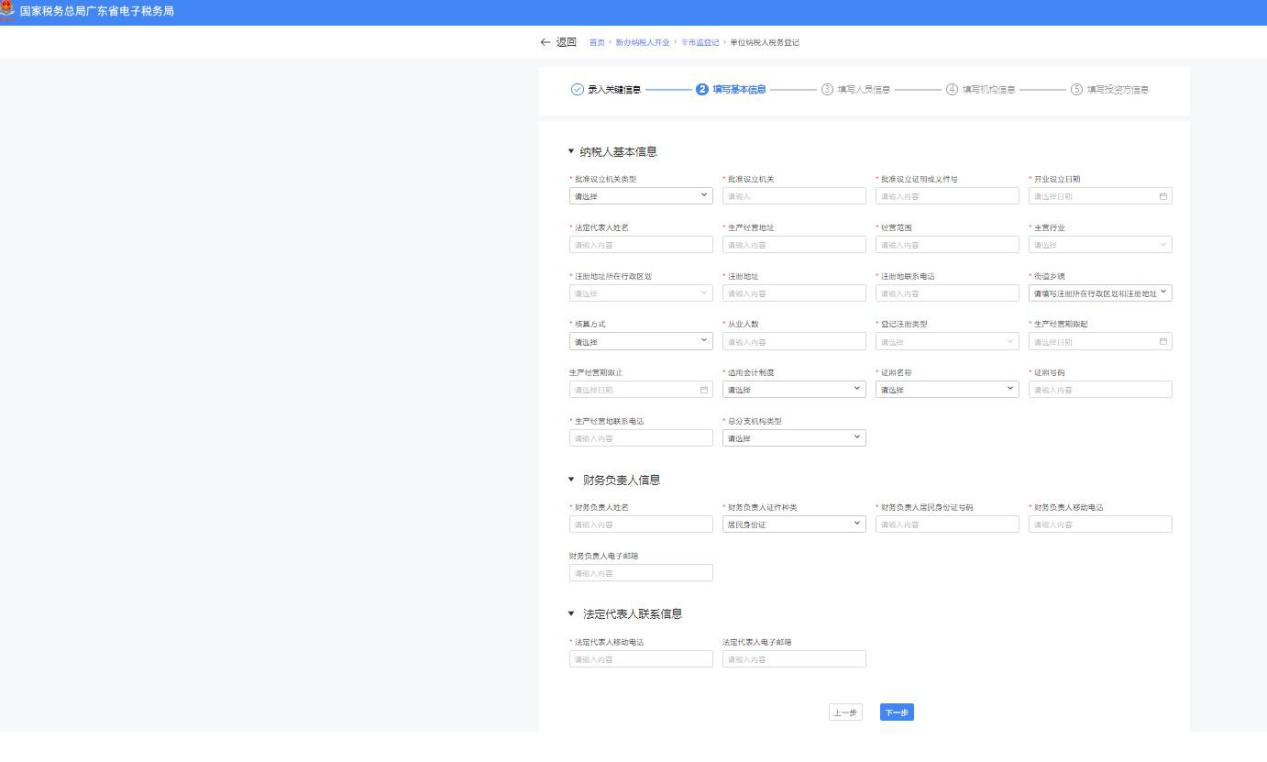This screenshot has width=1267, height=762.
Task: Go to 新办纳税人开业 breadcrumb
Action: (642, 42)
